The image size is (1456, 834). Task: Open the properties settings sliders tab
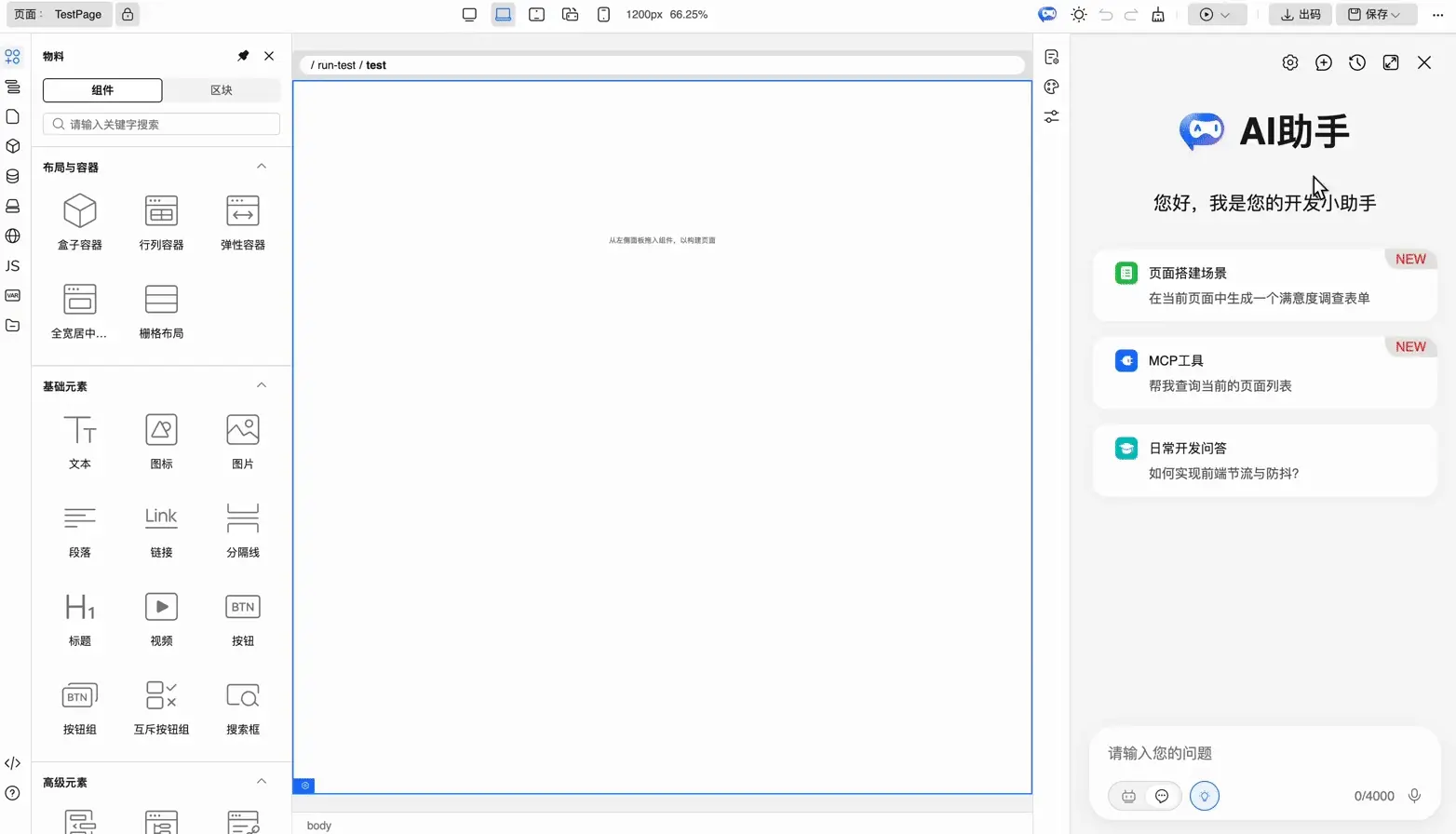click(x=1052, y=116)
